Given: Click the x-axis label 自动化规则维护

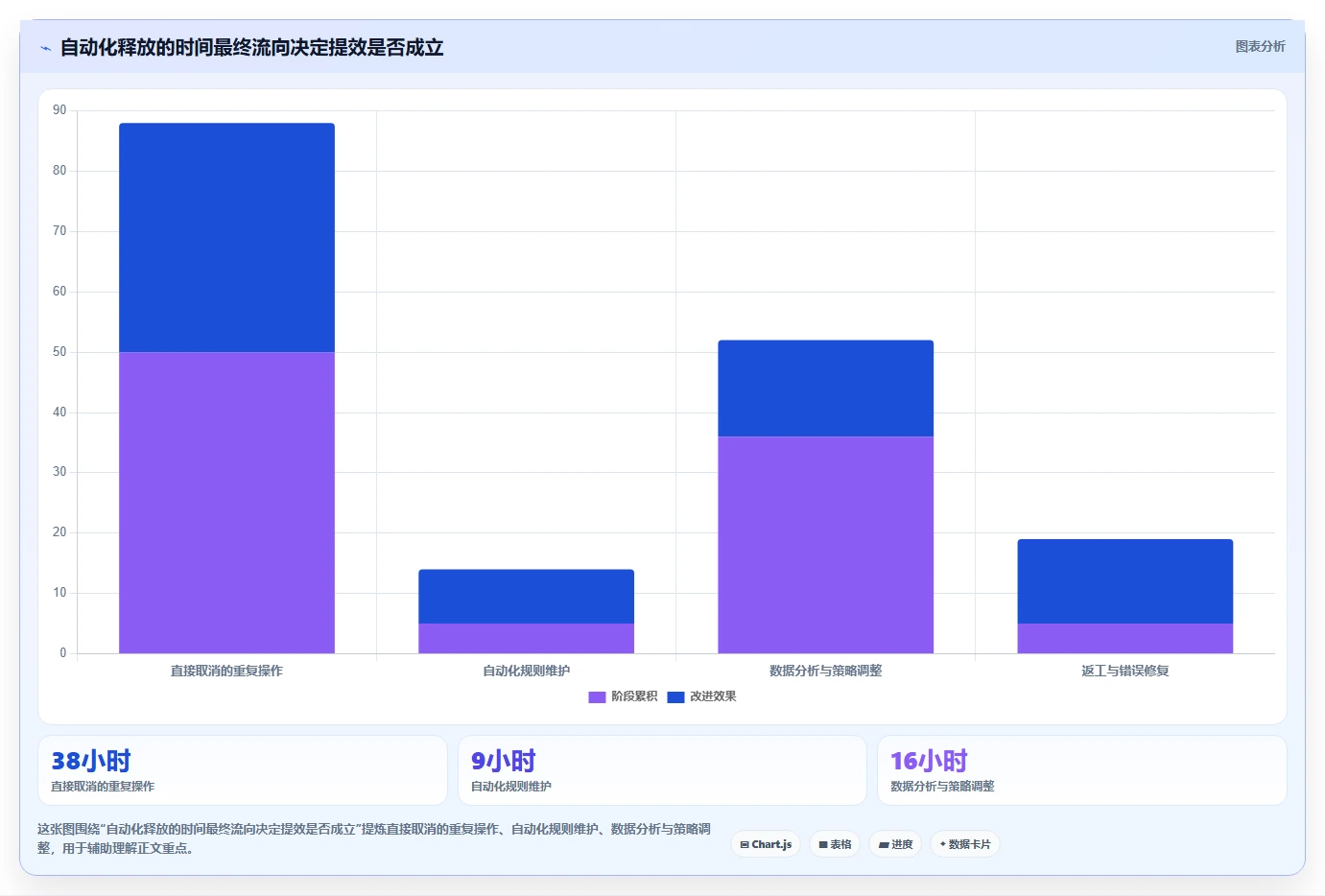Looking at the screenshot, I should point(526,671).
